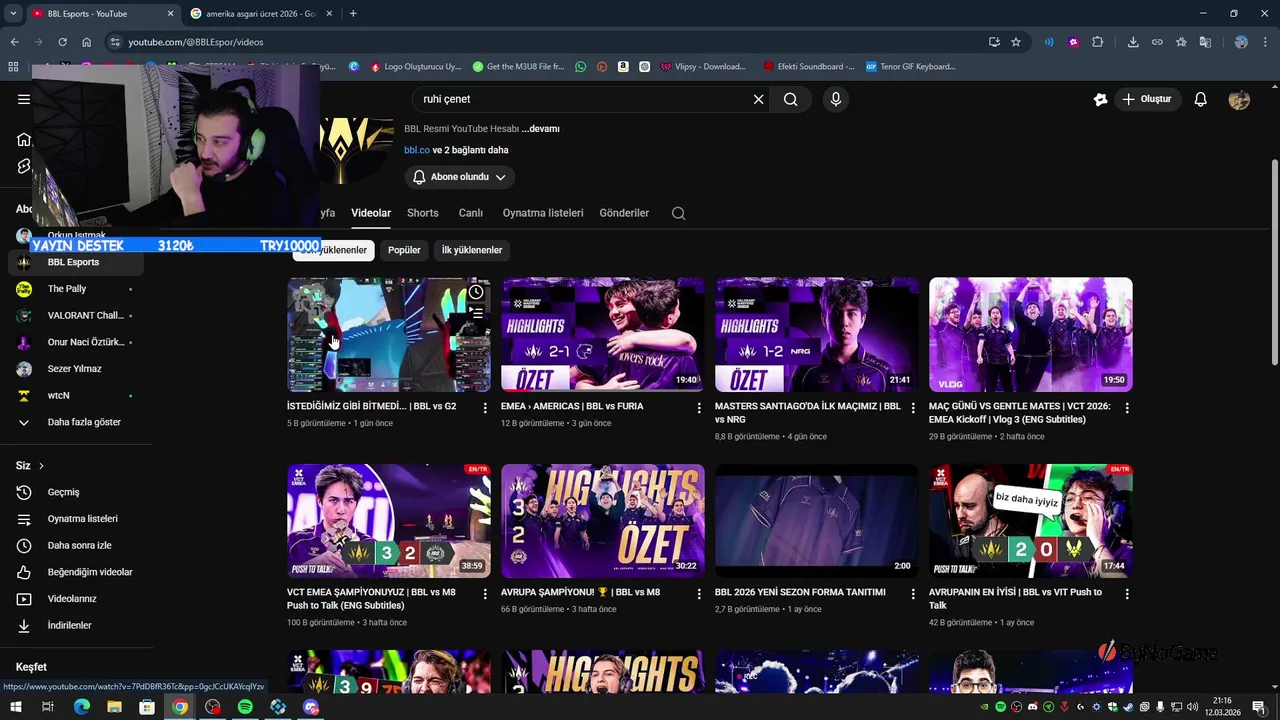Open options for the MAÇ GÜNÜ vlog video
The width and height of the screenshot is (1280, 720).
[x=1127, y=408]
